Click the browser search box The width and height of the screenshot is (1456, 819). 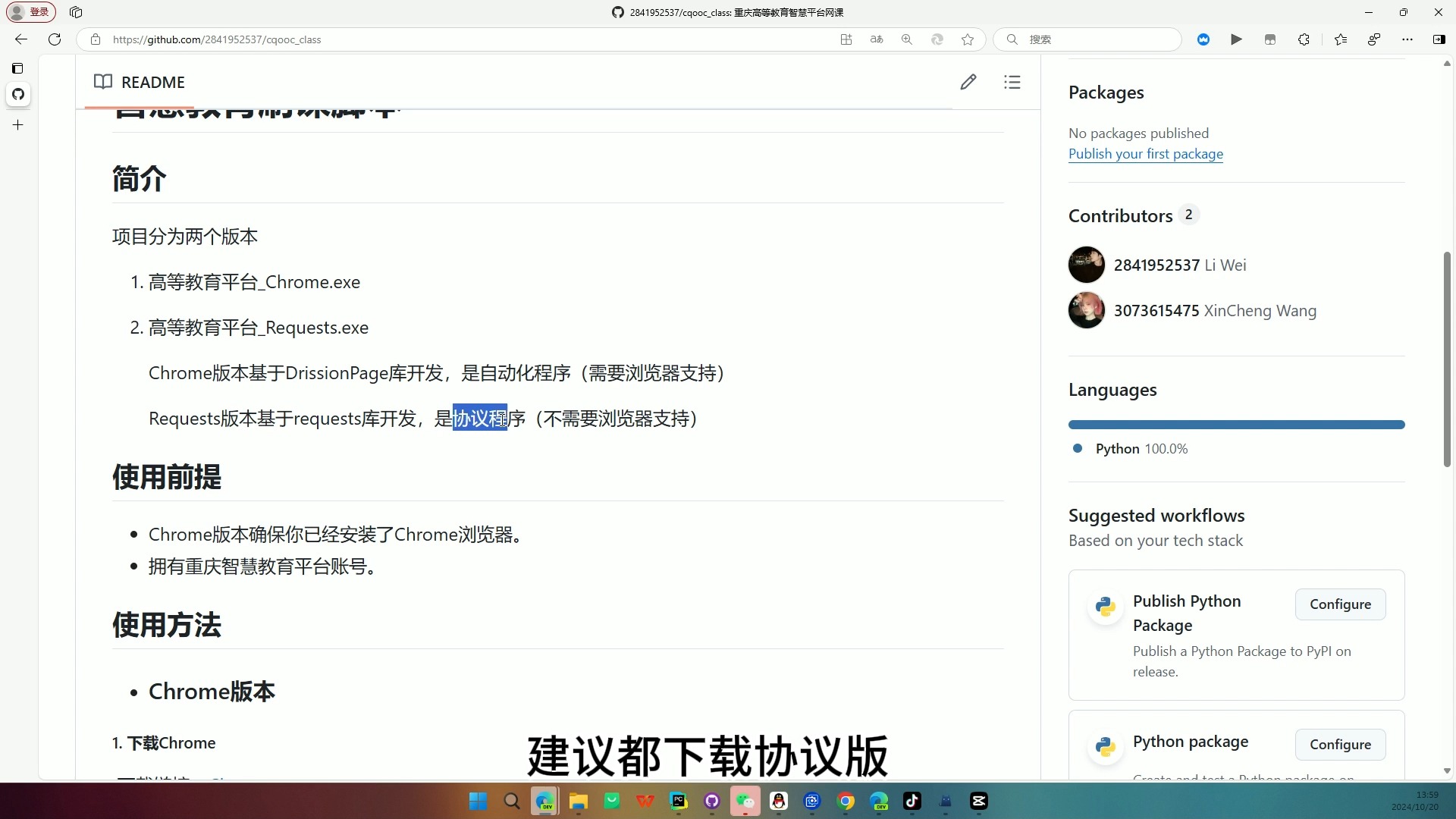pos(1088,39)
